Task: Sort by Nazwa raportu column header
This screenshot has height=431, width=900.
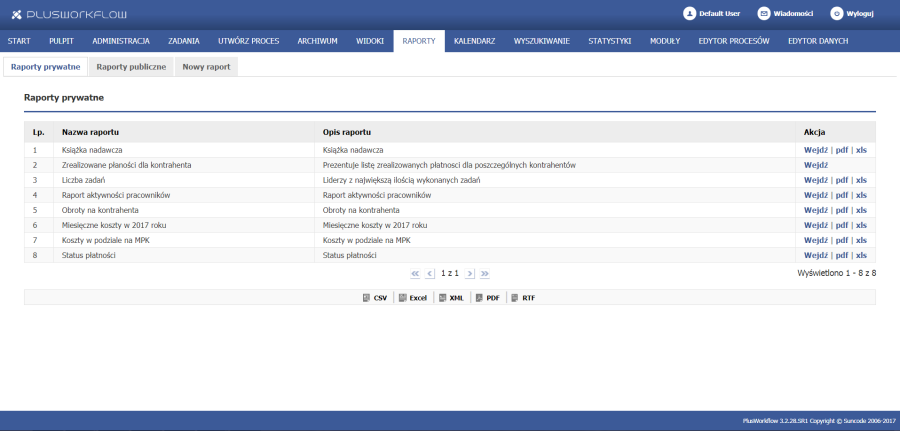Action: pos(91,132)
